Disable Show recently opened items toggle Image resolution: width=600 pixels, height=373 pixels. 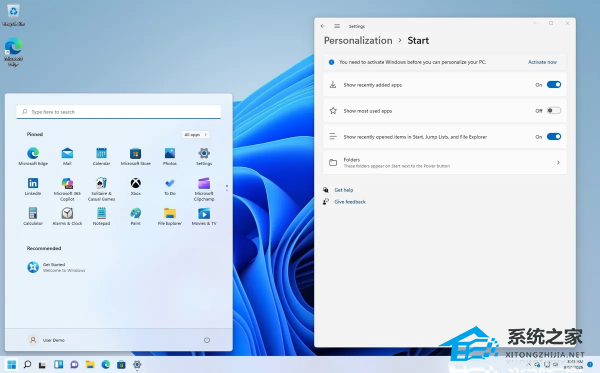(554, 137)
